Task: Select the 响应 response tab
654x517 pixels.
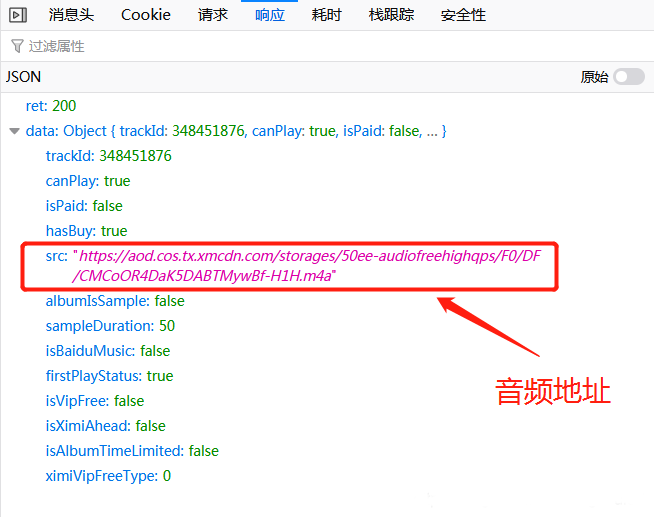Action: (x=269, y=14)
